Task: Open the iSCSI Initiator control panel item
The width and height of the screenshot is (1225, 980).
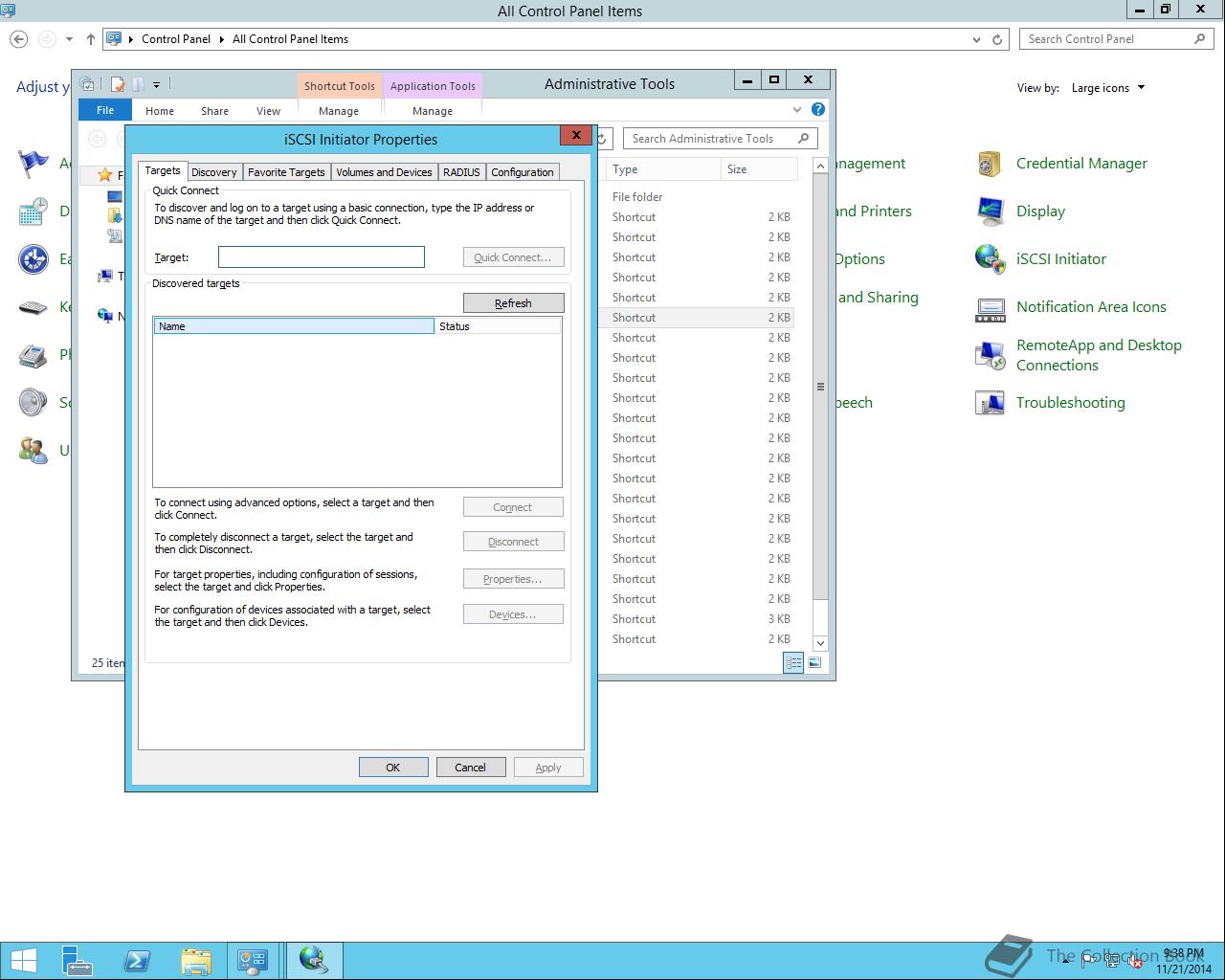Action: pyautogui.click(x=1060, y=259)
